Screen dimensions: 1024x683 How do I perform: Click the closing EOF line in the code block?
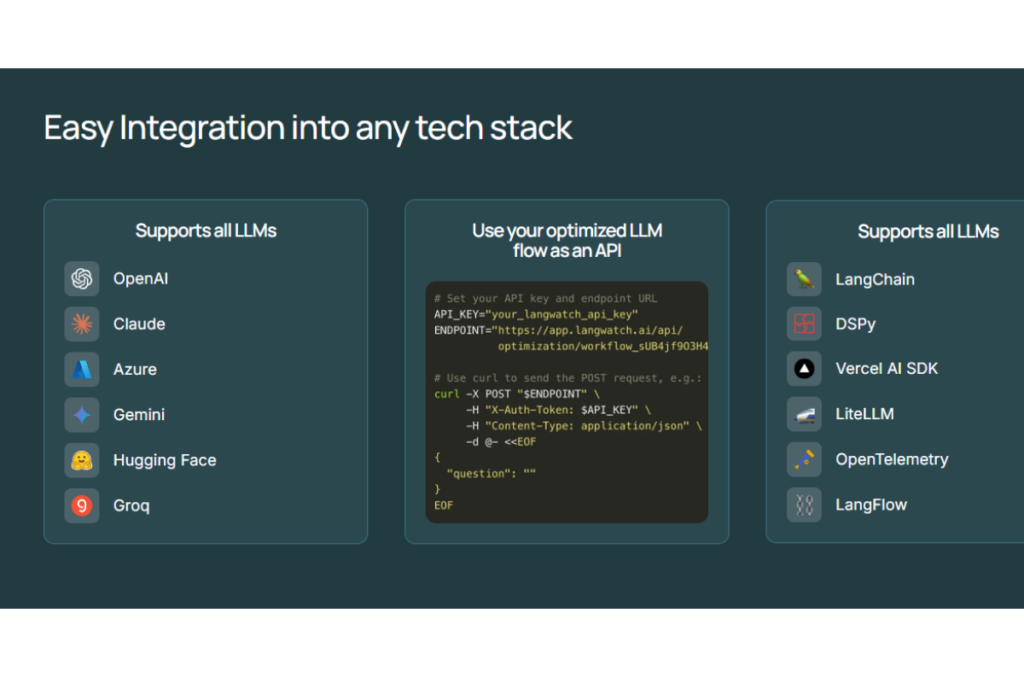point(443,505)
